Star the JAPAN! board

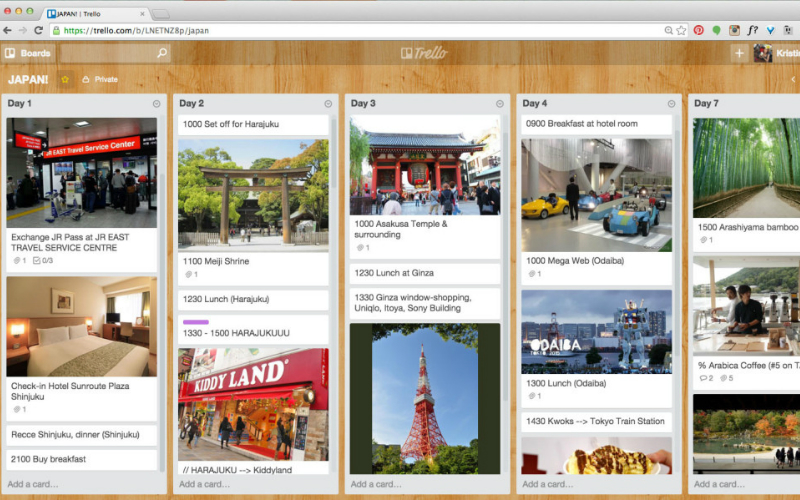(x=65, y=80)
